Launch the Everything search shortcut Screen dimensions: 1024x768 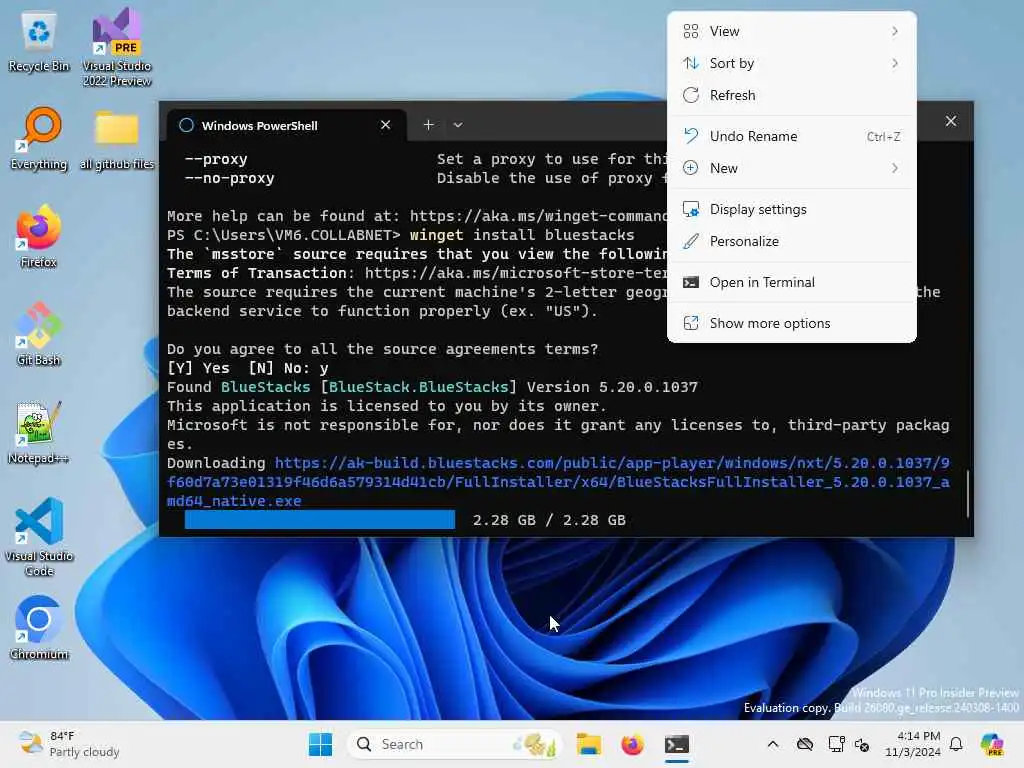click(x=39, y=139)
